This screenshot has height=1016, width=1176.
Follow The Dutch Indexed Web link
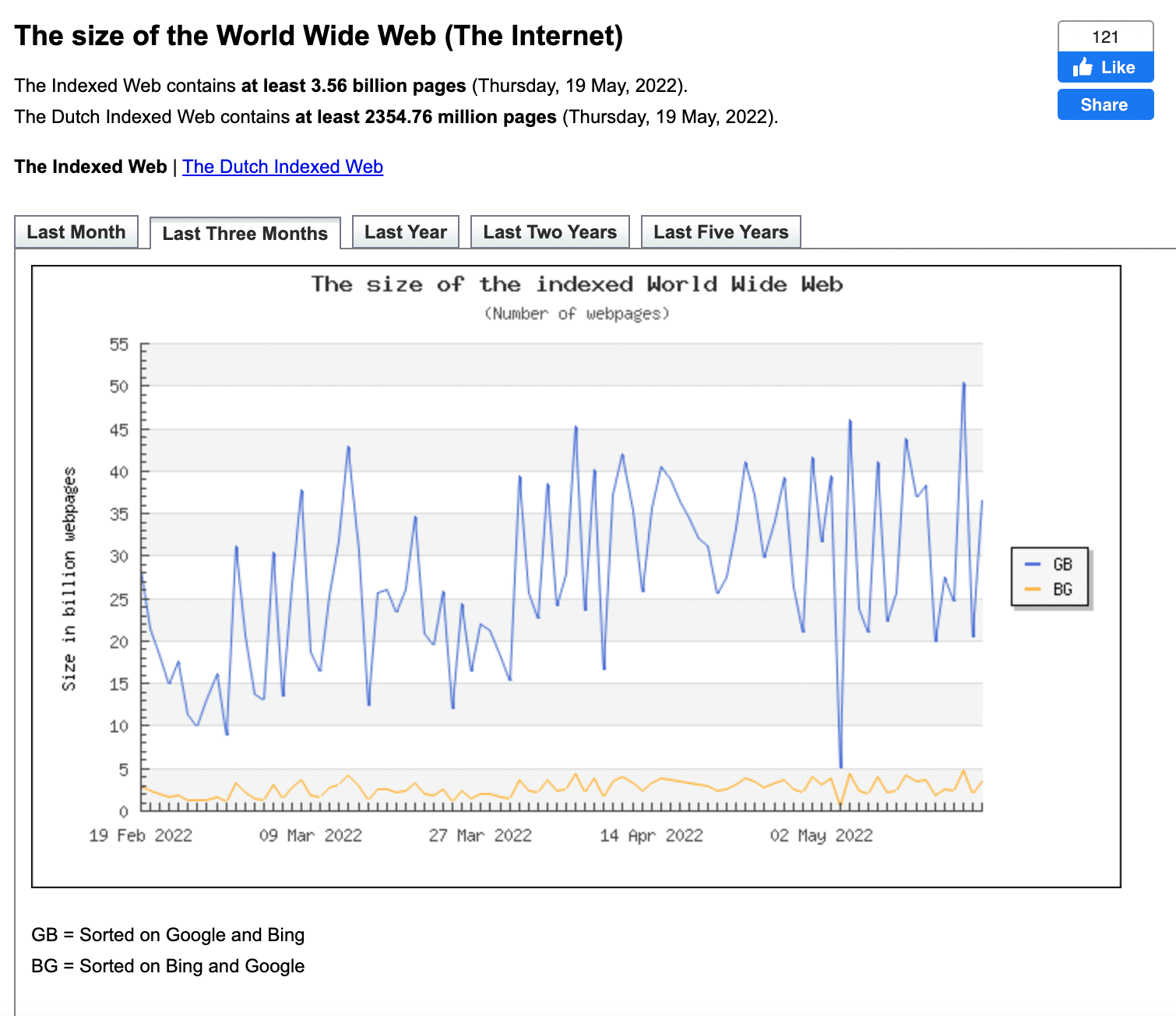tap(283, 167)
